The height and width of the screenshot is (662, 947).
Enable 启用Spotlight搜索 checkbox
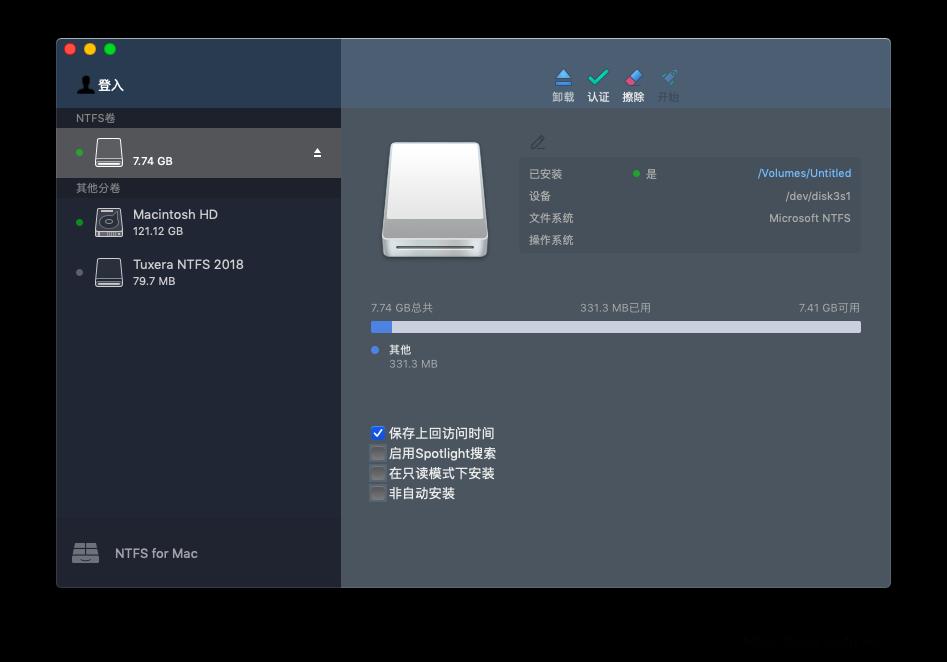tap(378, 453)
